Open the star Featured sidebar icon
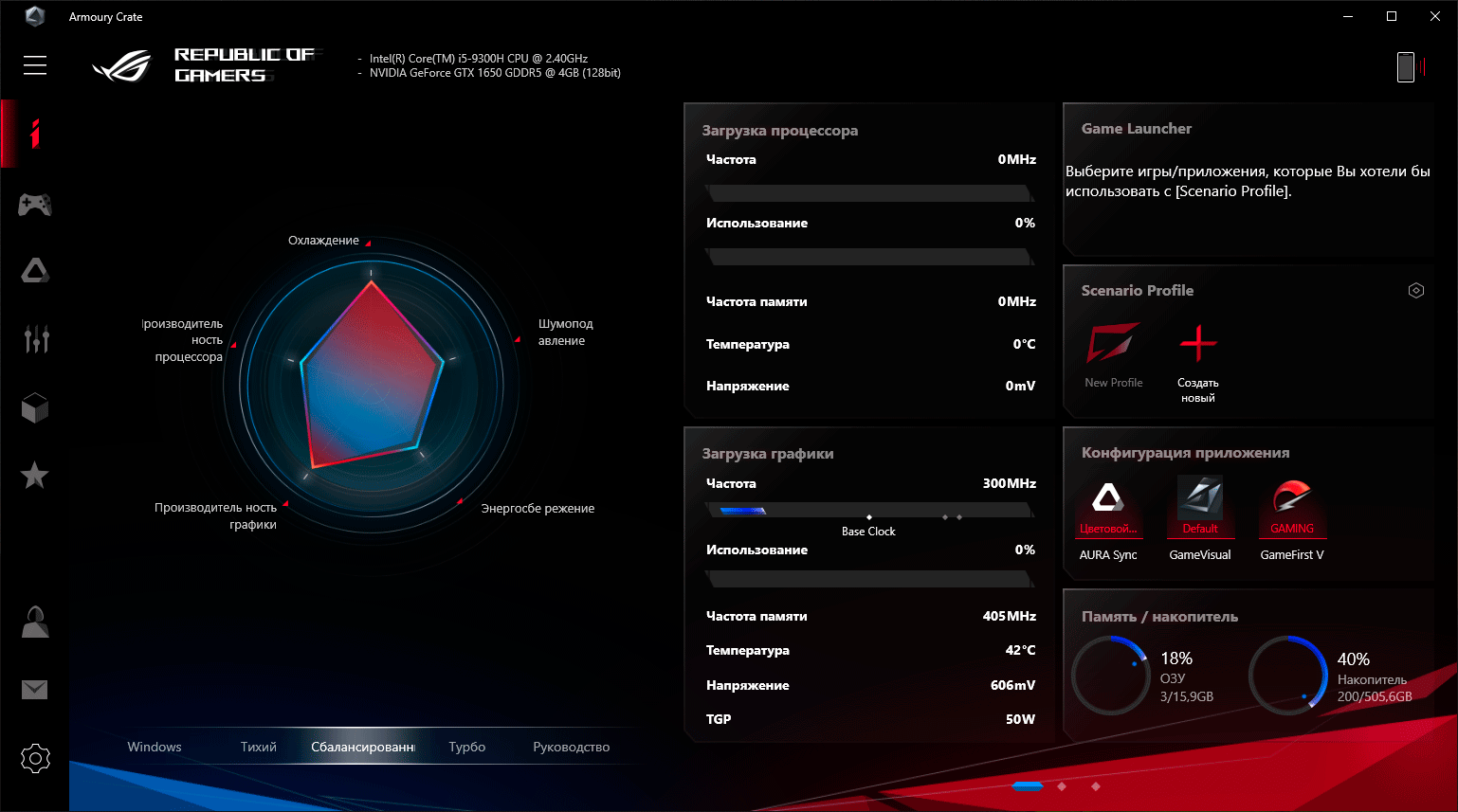This screenshot has width=1458, height=812. (35, 475)
